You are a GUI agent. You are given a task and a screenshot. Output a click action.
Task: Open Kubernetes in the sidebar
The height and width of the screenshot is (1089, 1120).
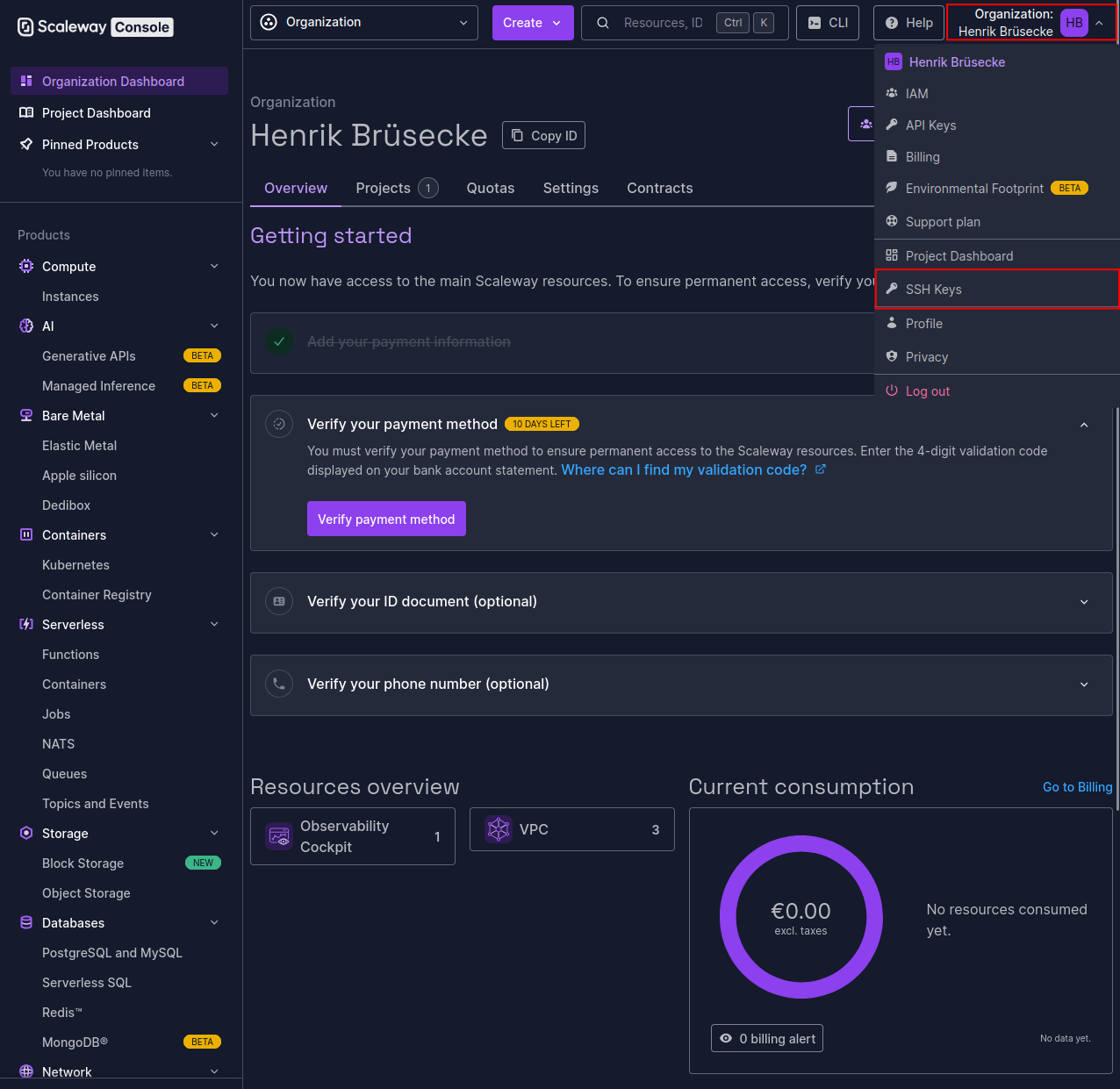click(75, 564)
